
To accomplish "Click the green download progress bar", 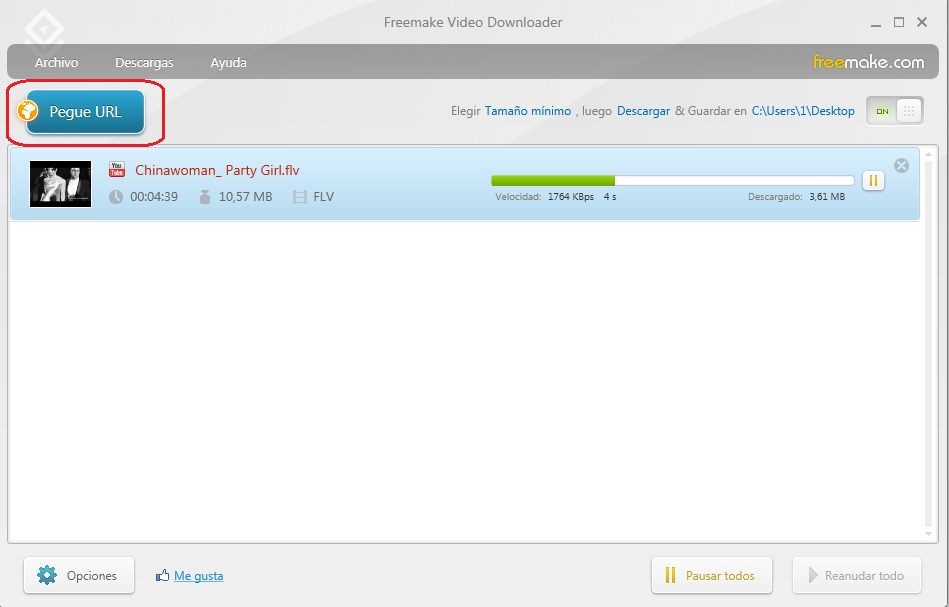I will click(672, 180).
